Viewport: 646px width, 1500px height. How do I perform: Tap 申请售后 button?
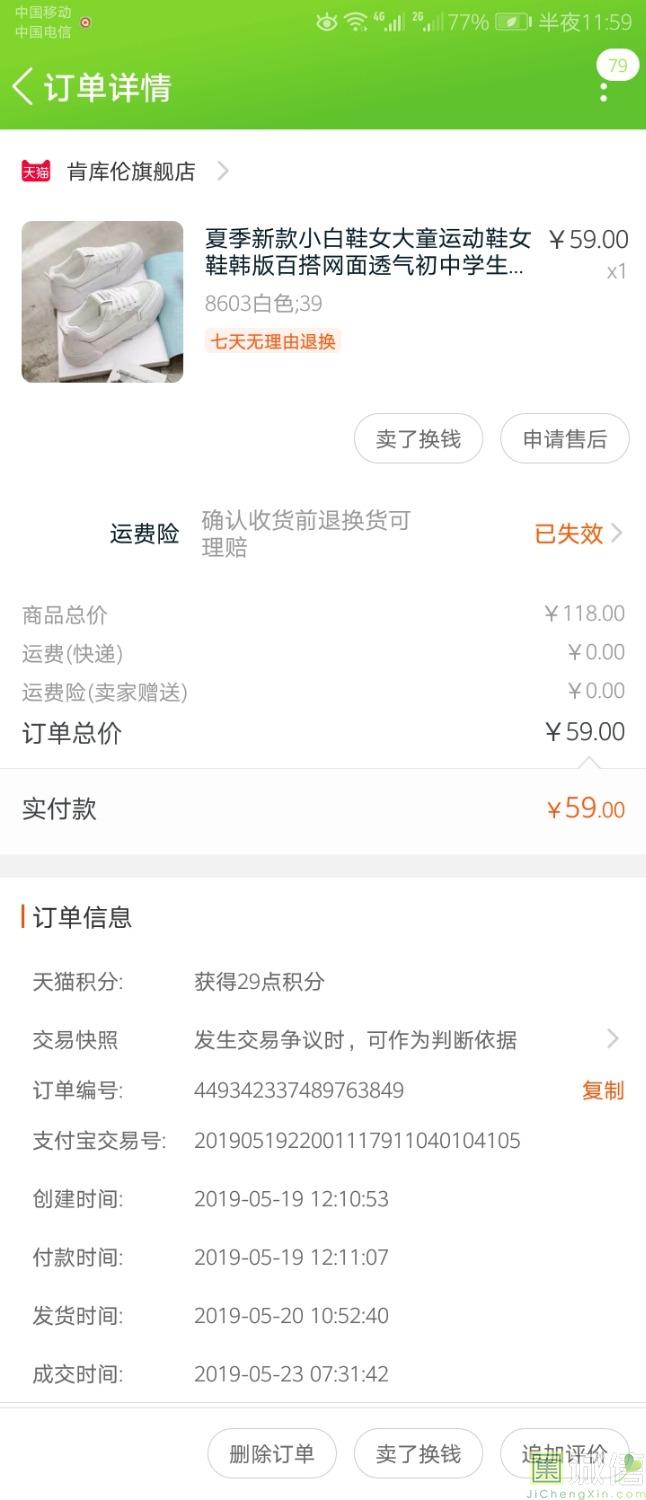tap(564, 439)
